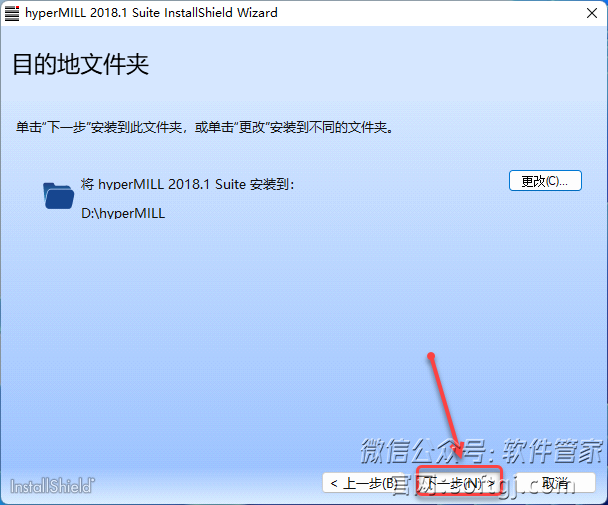Click the InstallShield logo text
Image resolution: width=608 pixels, height=505 pixels.
[x=52, y=486]
